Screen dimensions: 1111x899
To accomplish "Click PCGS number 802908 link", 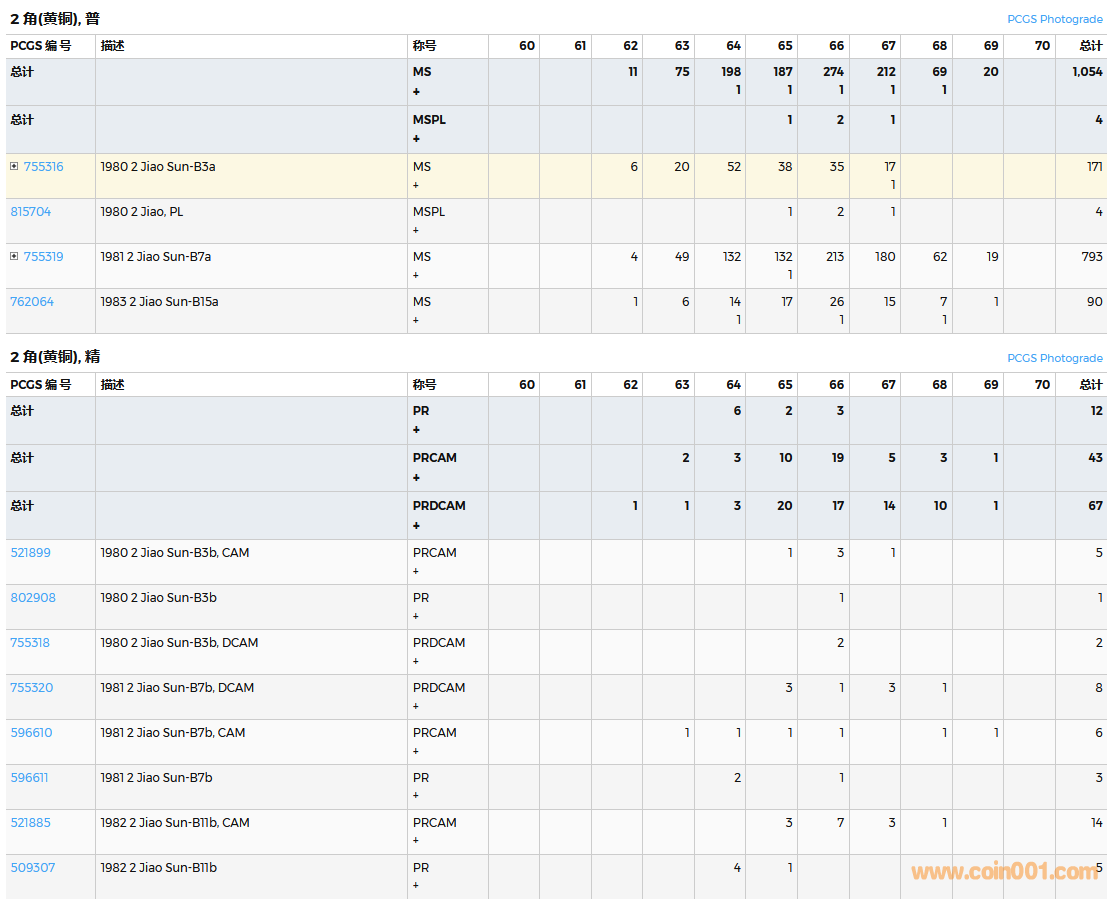I will click(x=33, y=598).
